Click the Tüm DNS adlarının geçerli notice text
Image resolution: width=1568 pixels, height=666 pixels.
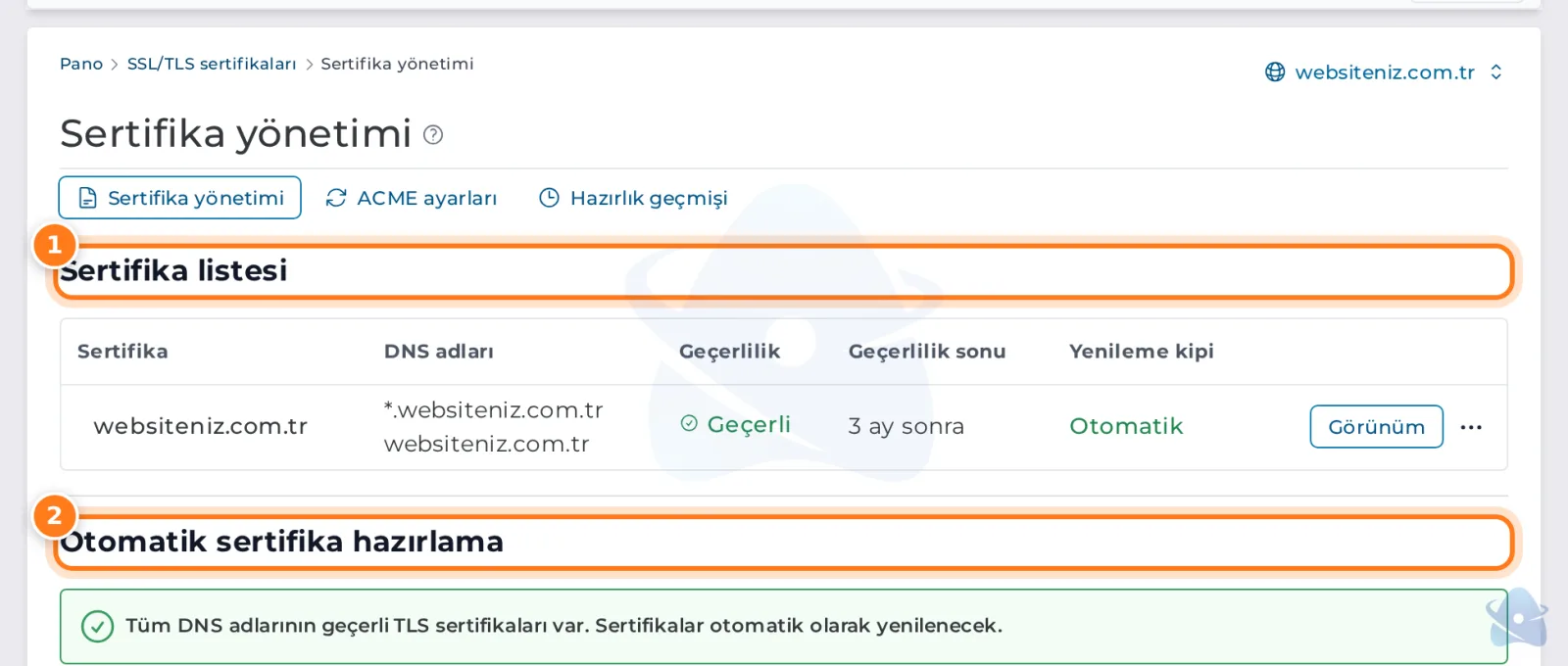click(x=564, y=626)
